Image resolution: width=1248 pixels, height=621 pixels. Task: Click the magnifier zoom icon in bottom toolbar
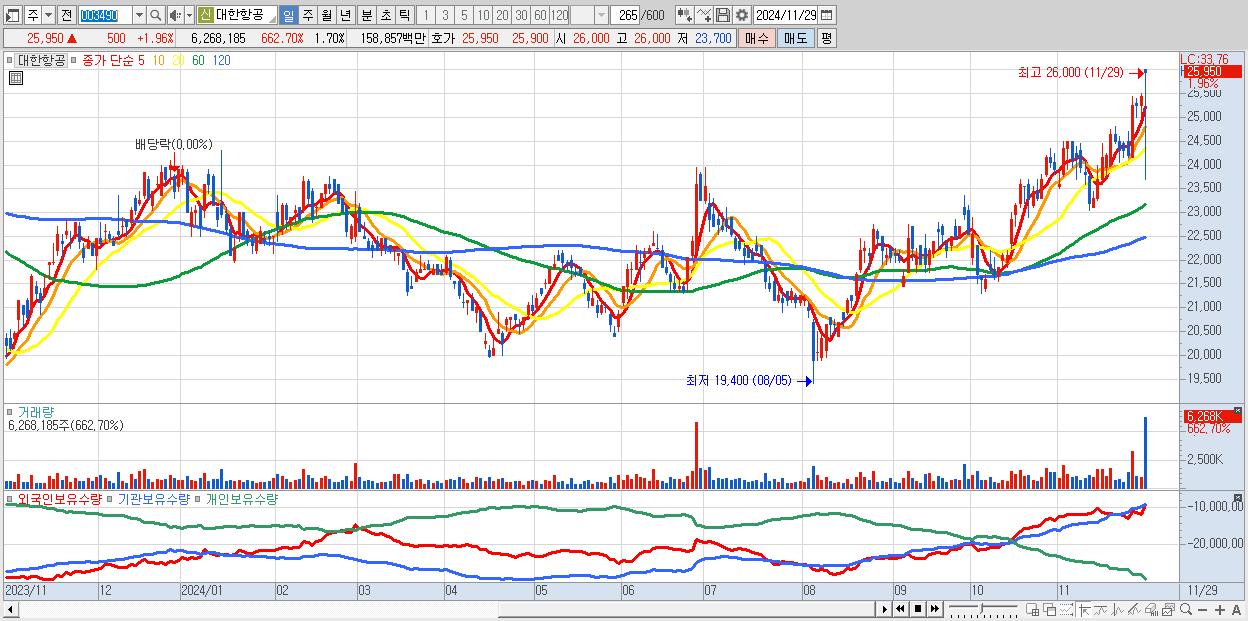pyautogui.click(x=1186, y=609)
